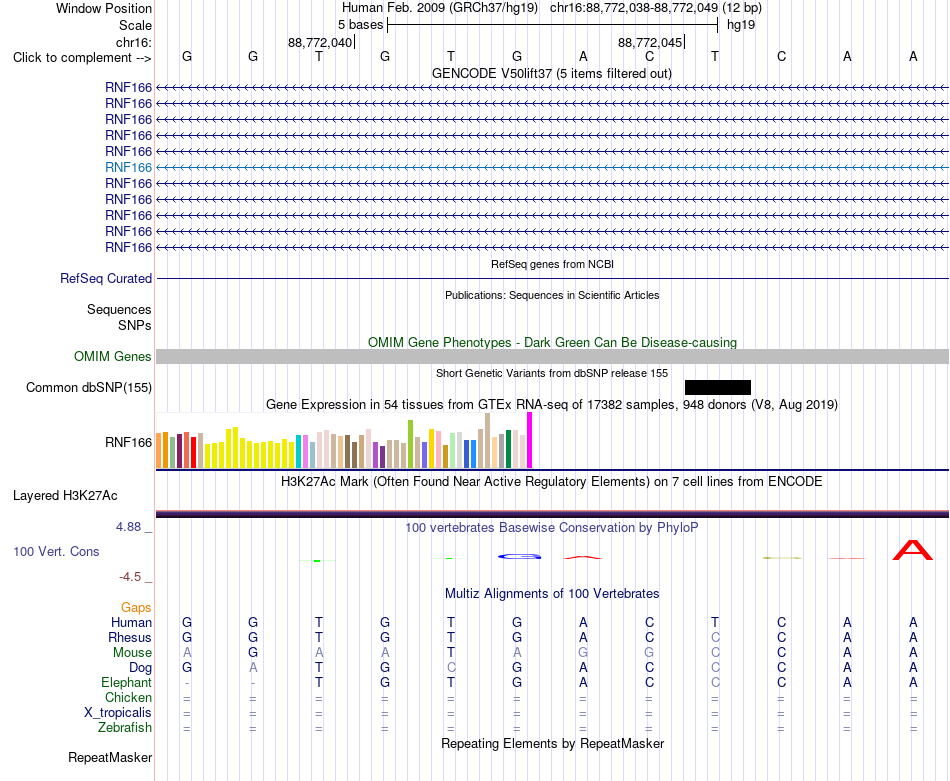Click the Gaps label in Multiz track
This screenshot has width=950, height=781.
point(136,607)
